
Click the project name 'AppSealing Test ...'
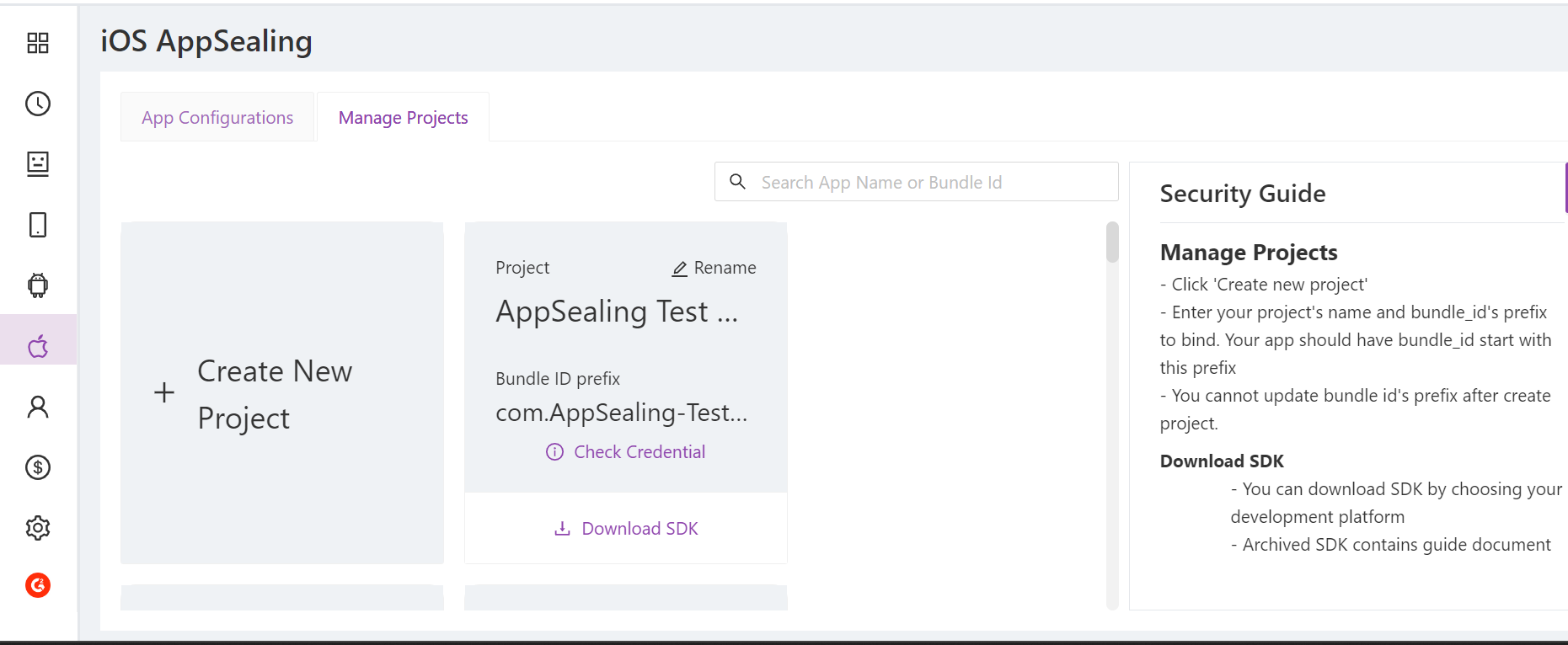617,312
